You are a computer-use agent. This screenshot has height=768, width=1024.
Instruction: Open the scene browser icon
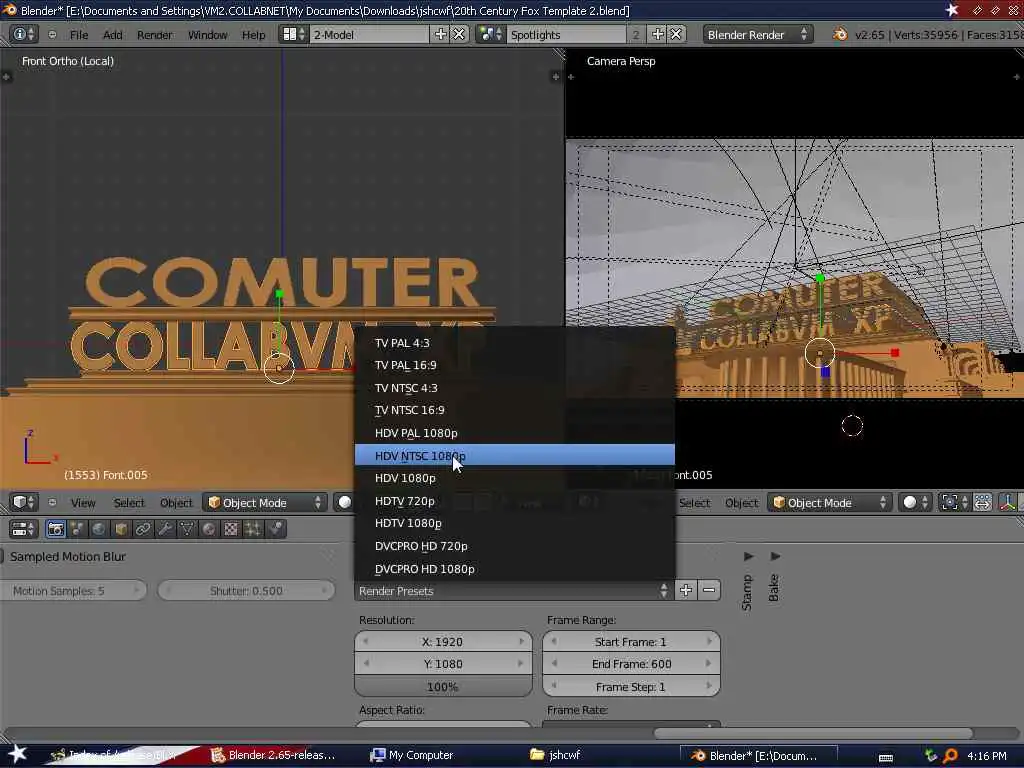[490, 34]
